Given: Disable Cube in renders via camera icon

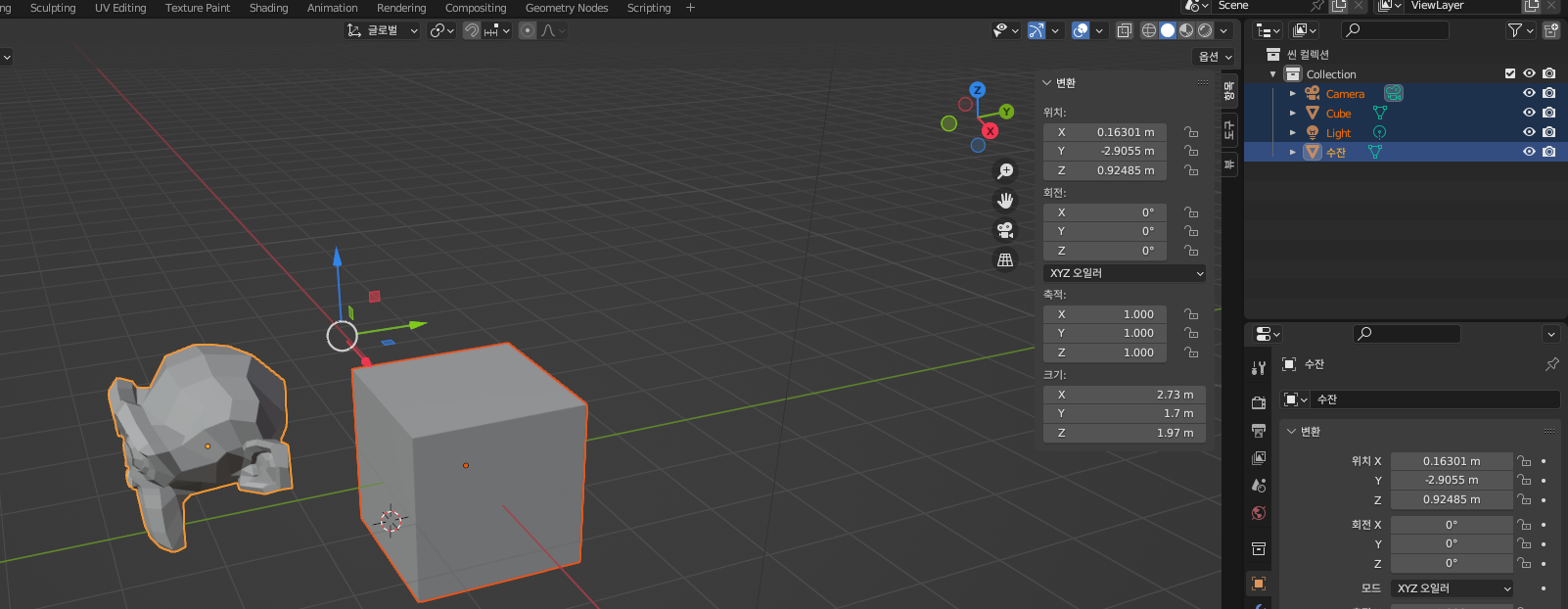Looking at the screenshot, I should click(x=1548, y=113).
